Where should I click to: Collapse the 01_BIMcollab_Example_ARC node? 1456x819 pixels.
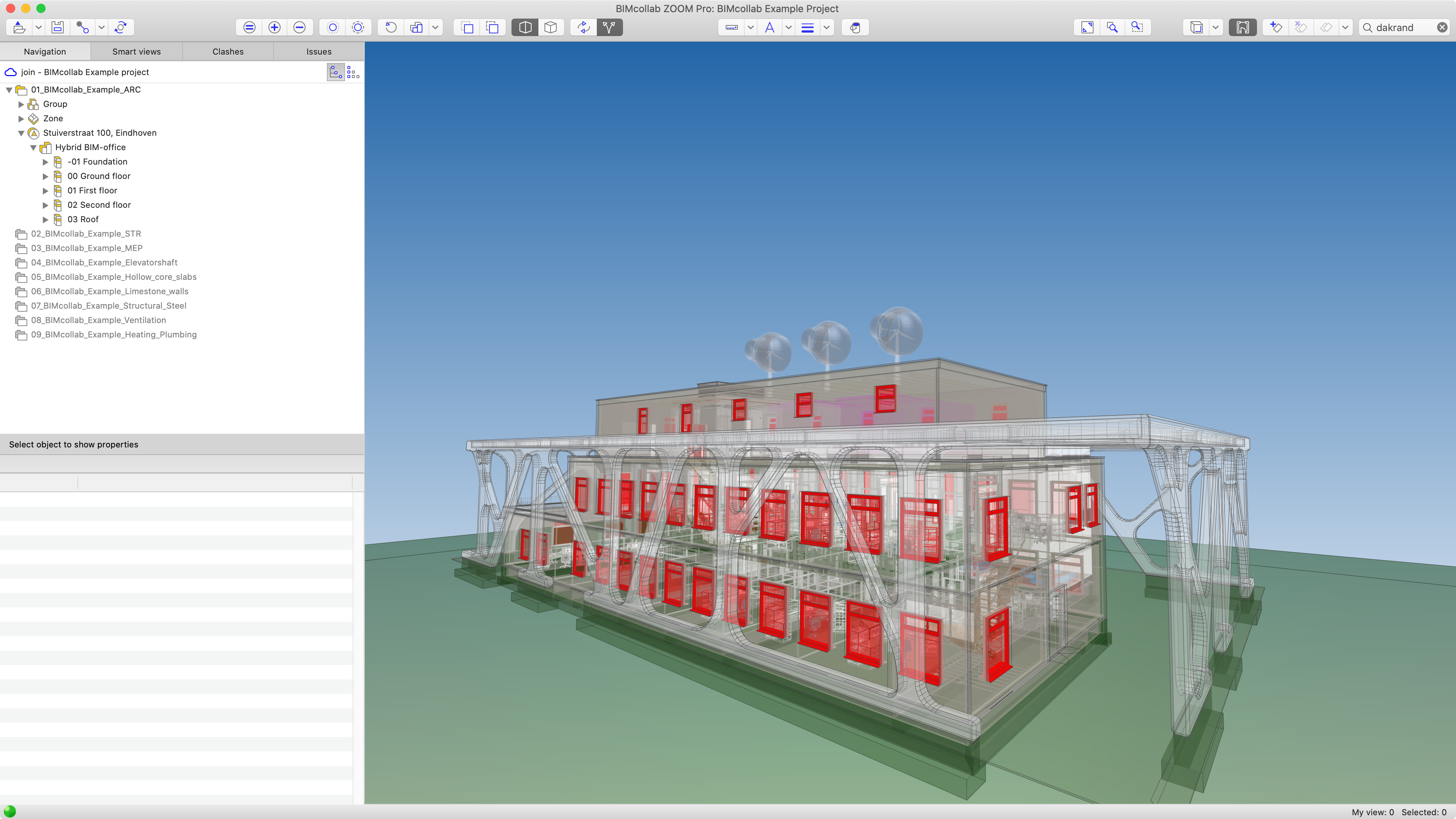(x=9, y=90)
